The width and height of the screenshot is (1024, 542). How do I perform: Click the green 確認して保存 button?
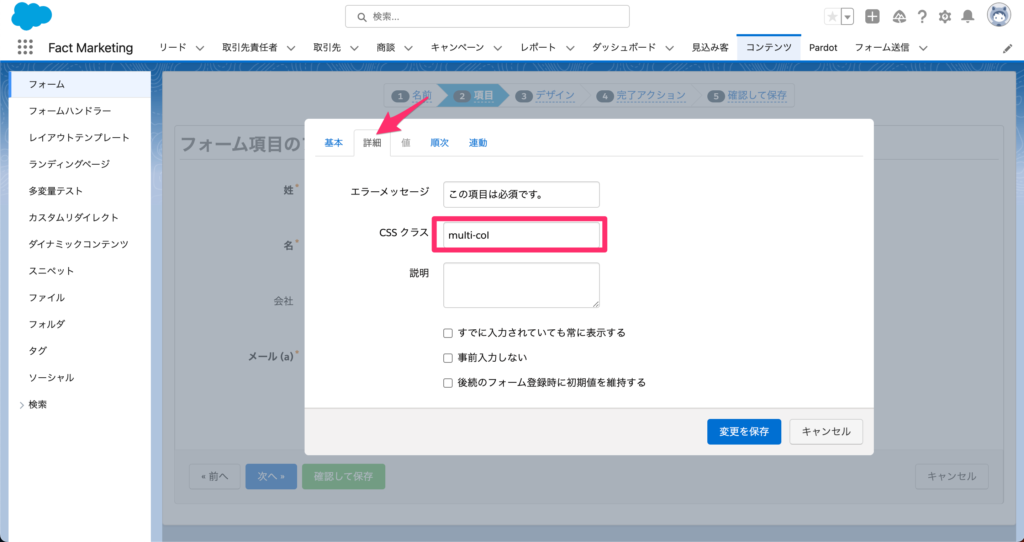[344, 477]
